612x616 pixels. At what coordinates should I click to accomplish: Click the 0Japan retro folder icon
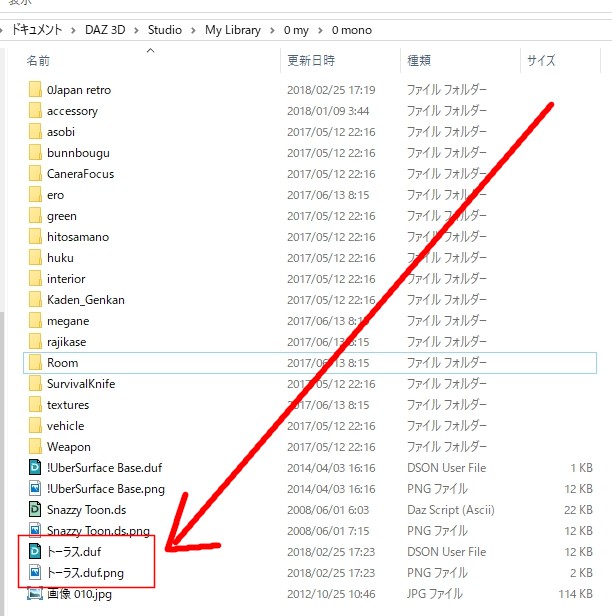35,90
